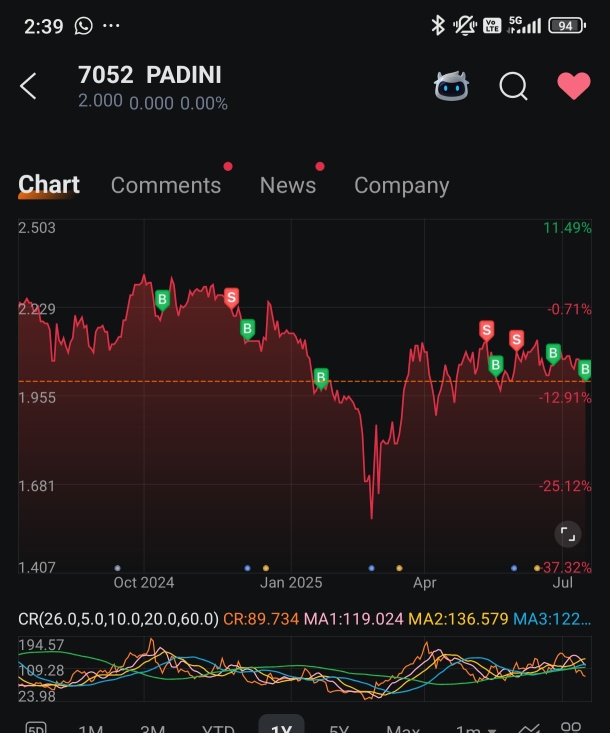Select the 5Y time range
The height and width of the screenshot is (733, 610).
[x=339, y=727]
